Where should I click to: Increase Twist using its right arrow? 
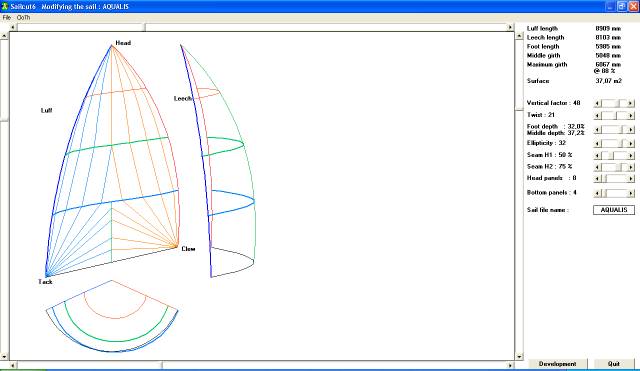(631, 116)
